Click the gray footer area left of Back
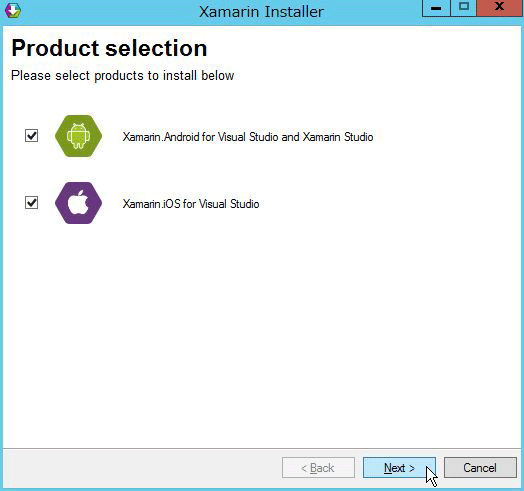 pos(140,468)
